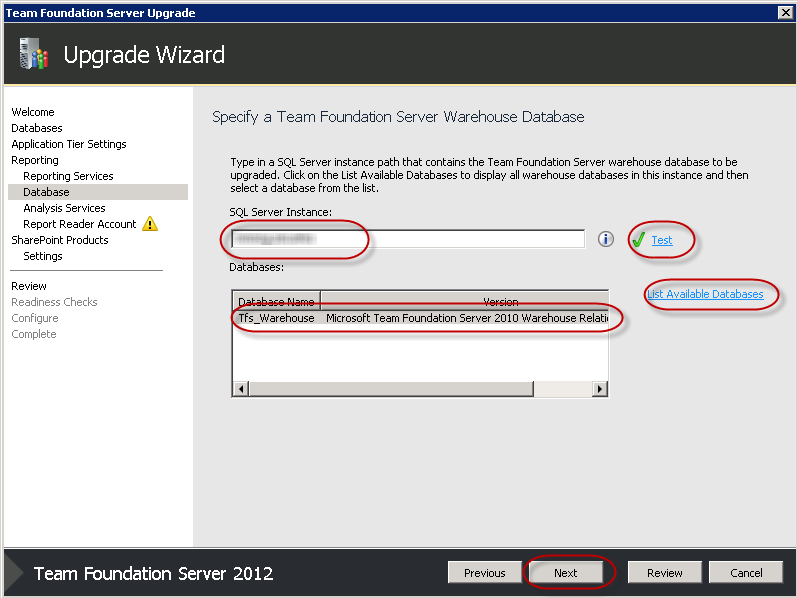
Task: Click the Version column header
Action: [x=465, y=300]
